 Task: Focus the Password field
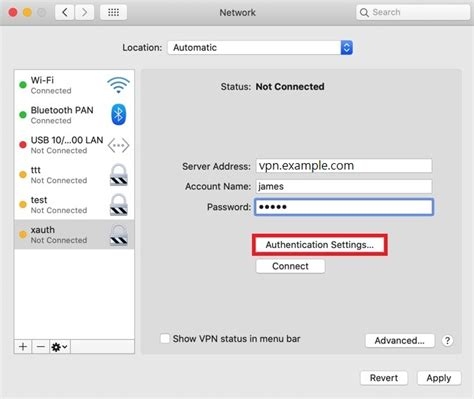click(344, 207)
